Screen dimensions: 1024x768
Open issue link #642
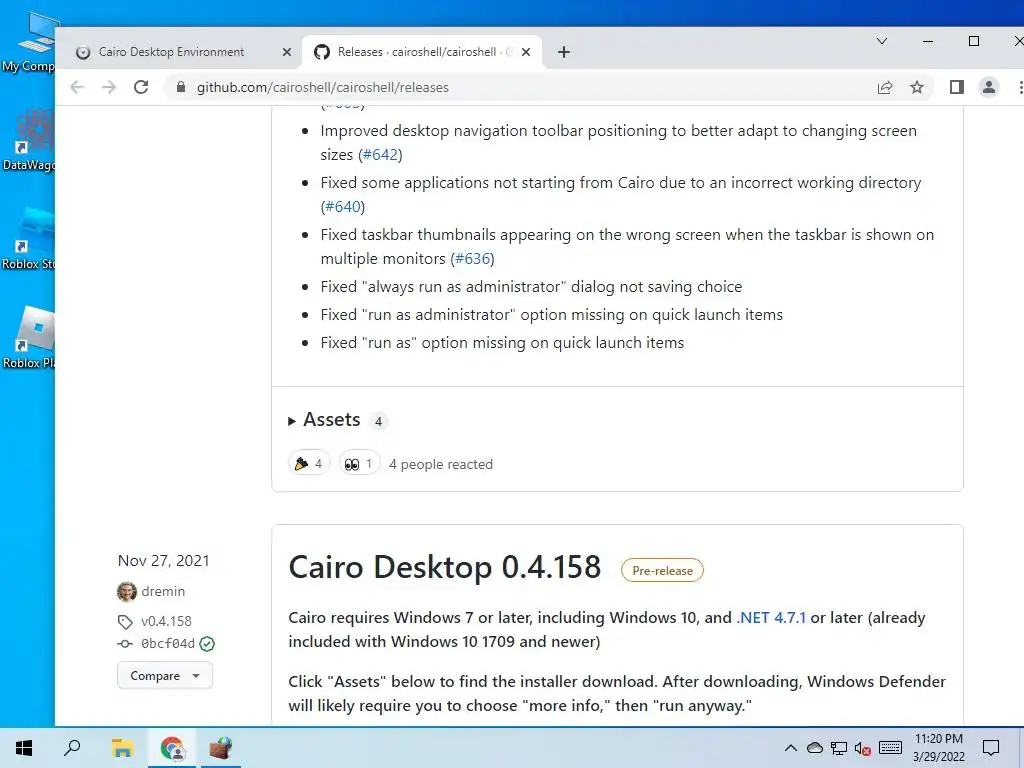pyautogui.click(x=380, y=155)
